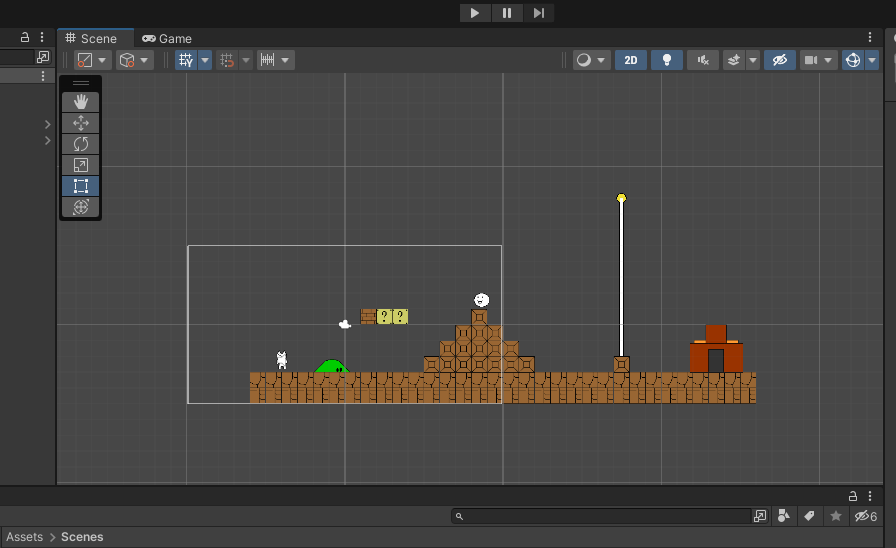Click the Project search-in-window icon
Screen dimensions: 896x548
coord(759,516)
